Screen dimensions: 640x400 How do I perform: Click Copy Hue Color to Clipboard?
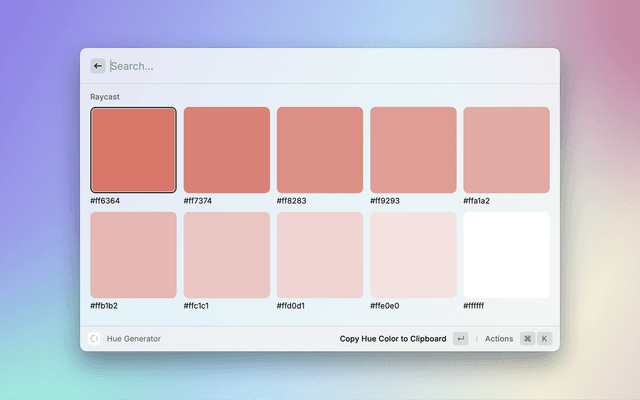click(x=393, y=339)
